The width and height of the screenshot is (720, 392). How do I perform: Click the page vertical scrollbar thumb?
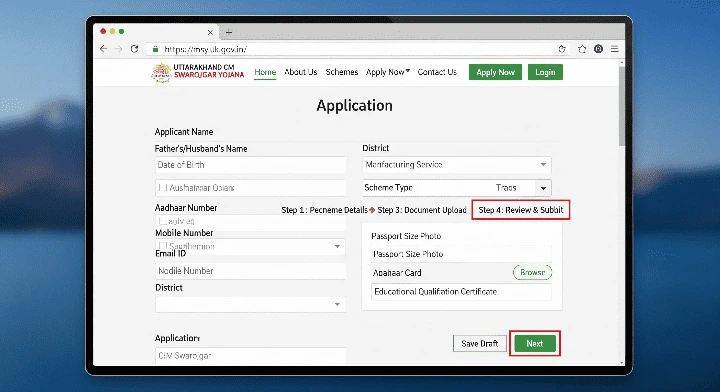coord(621,106)
